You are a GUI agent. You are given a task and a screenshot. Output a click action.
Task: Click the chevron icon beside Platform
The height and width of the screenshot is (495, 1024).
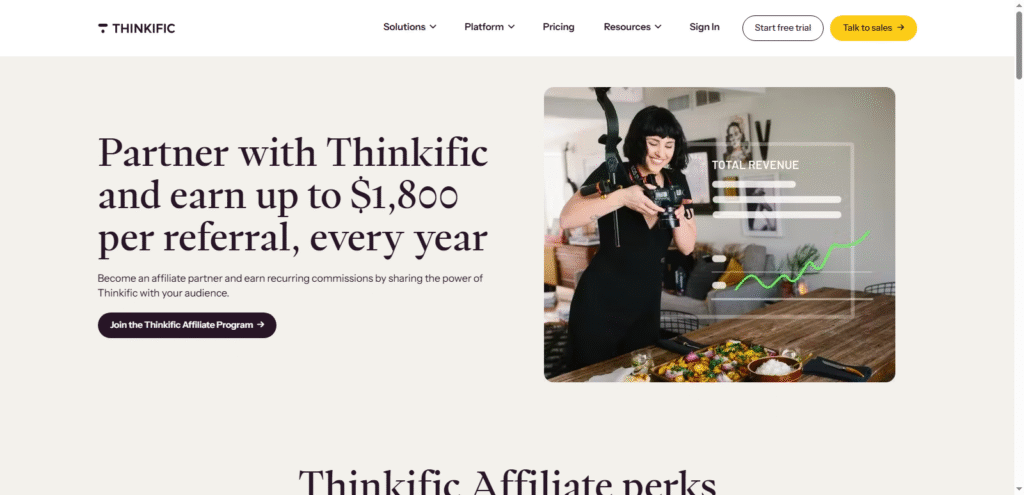(x=511, y=27)
